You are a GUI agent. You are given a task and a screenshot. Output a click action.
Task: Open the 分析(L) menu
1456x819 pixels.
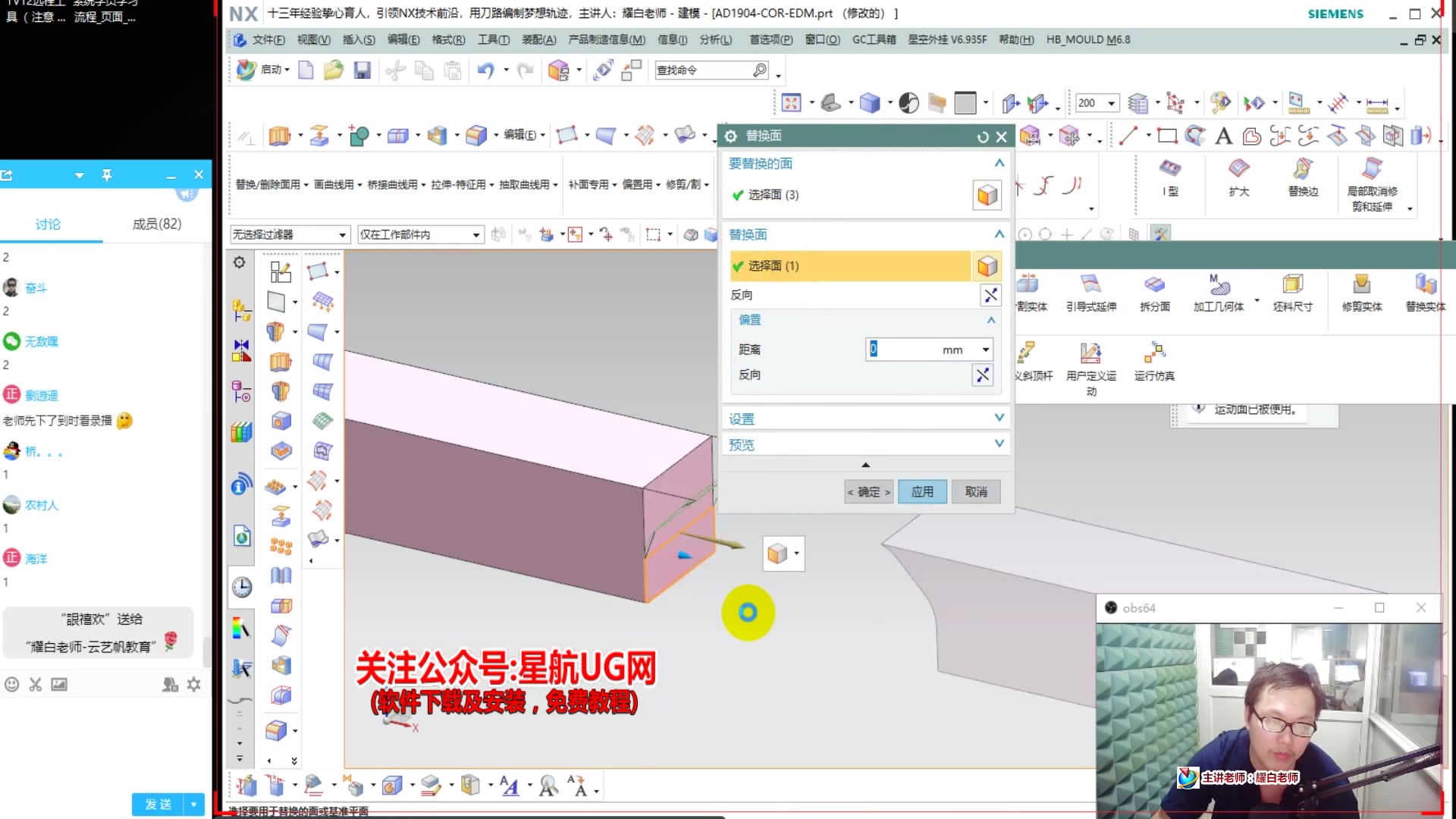[x=715, y=39]
